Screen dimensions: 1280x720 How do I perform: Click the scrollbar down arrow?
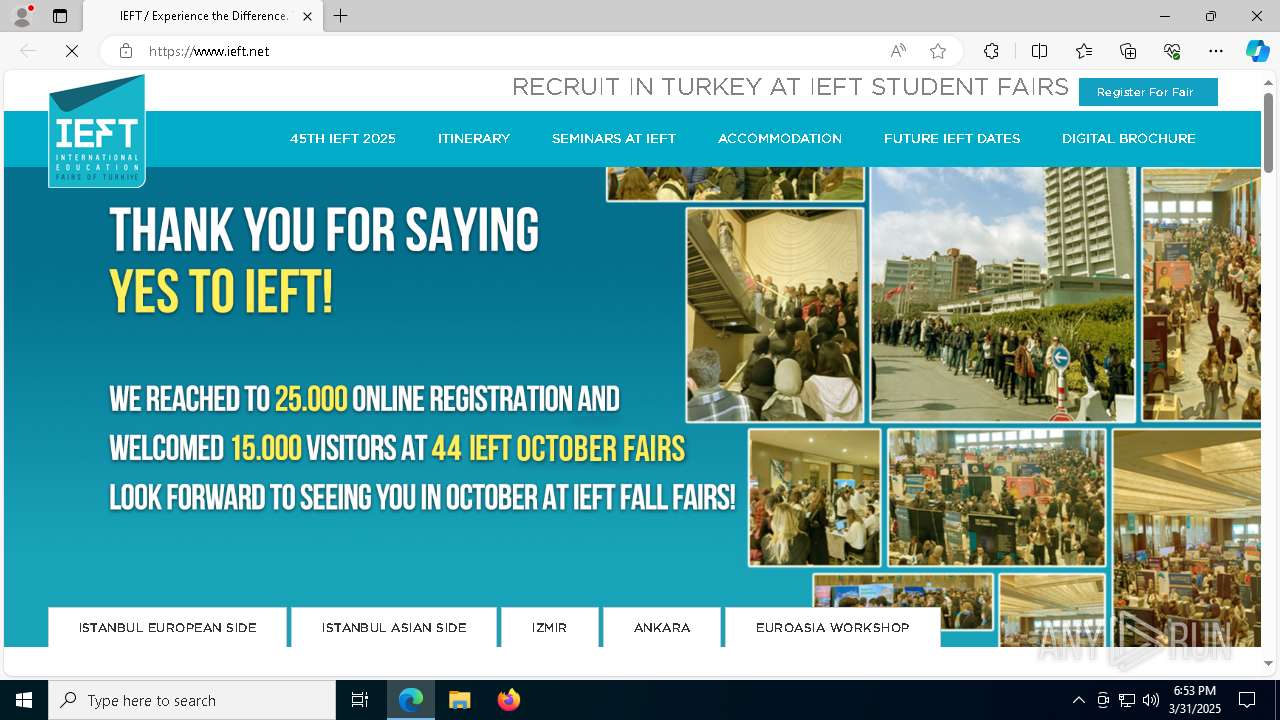point(1268,663)
